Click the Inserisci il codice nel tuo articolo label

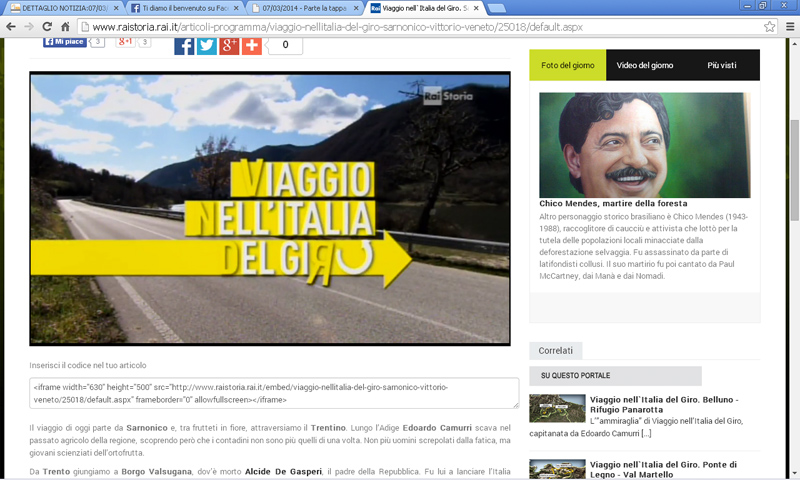(x=88, y=365)
